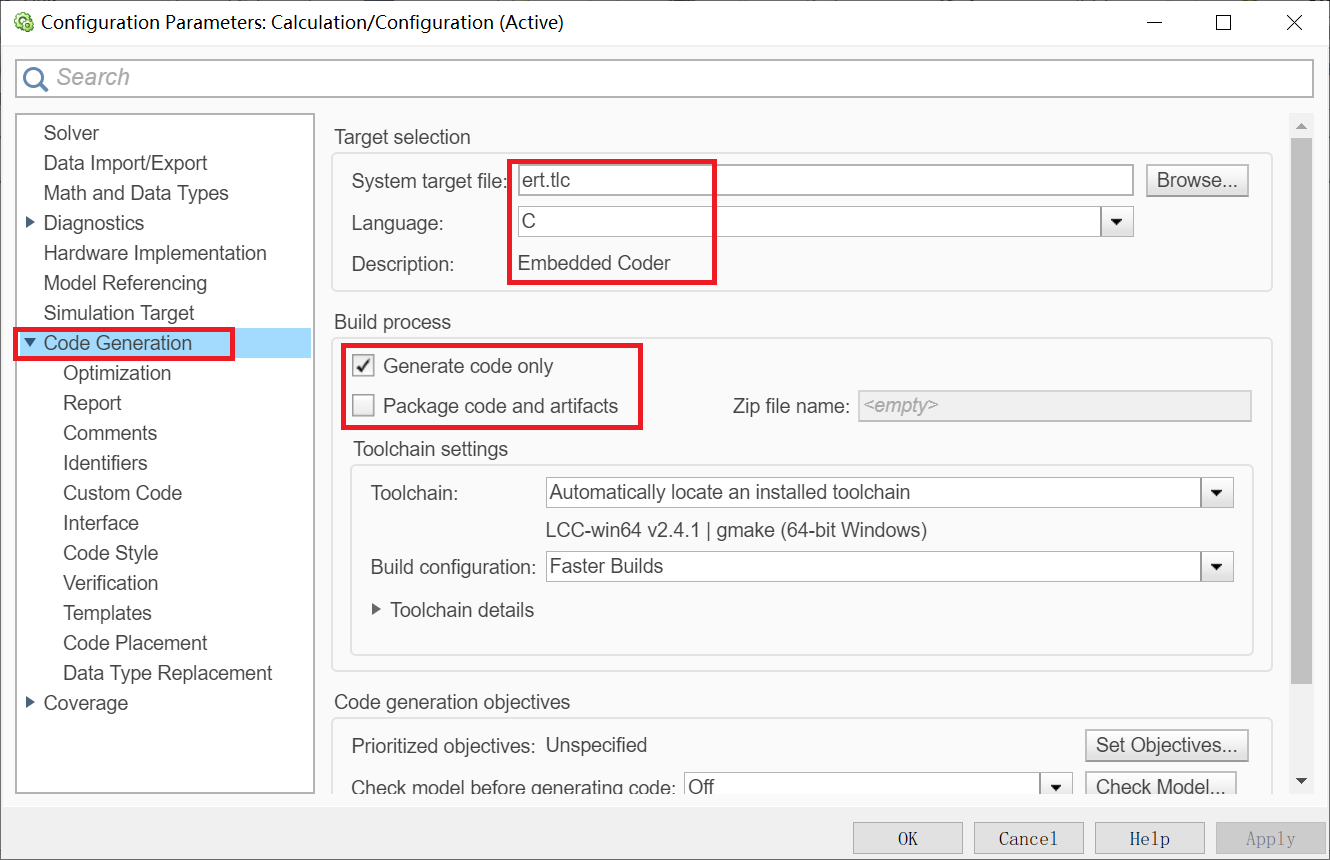
Task: Open the Identifiers subpage
Action: click(x=105, y=463)
